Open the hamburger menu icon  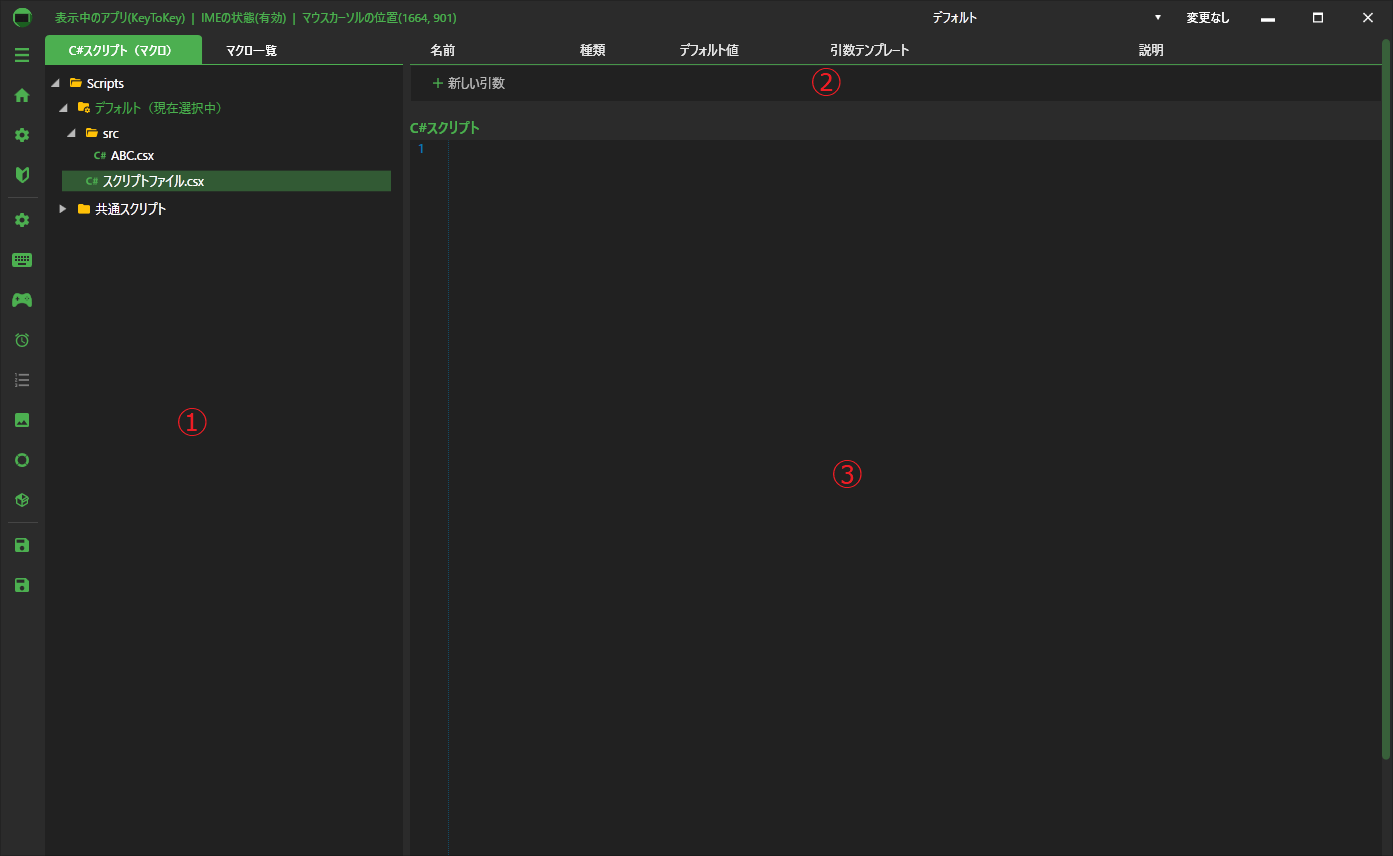(22, 55)
